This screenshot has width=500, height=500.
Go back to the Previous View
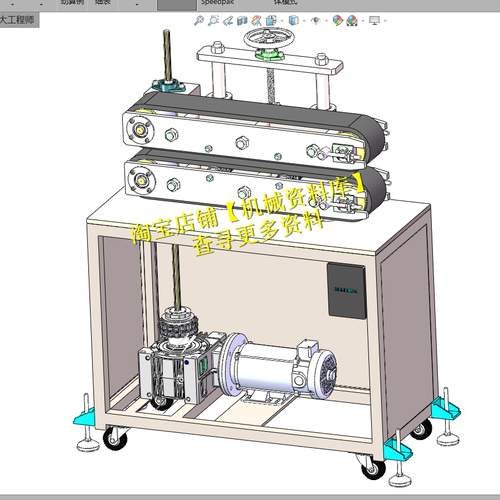[228, 20]
